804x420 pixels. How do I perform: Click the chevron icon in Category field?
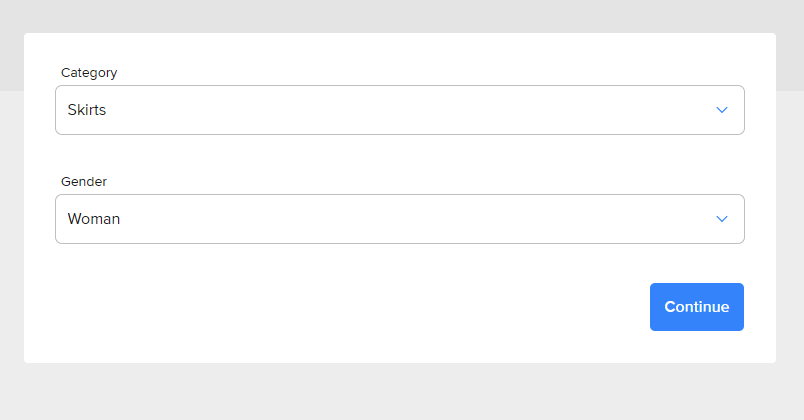click(721, 110)
